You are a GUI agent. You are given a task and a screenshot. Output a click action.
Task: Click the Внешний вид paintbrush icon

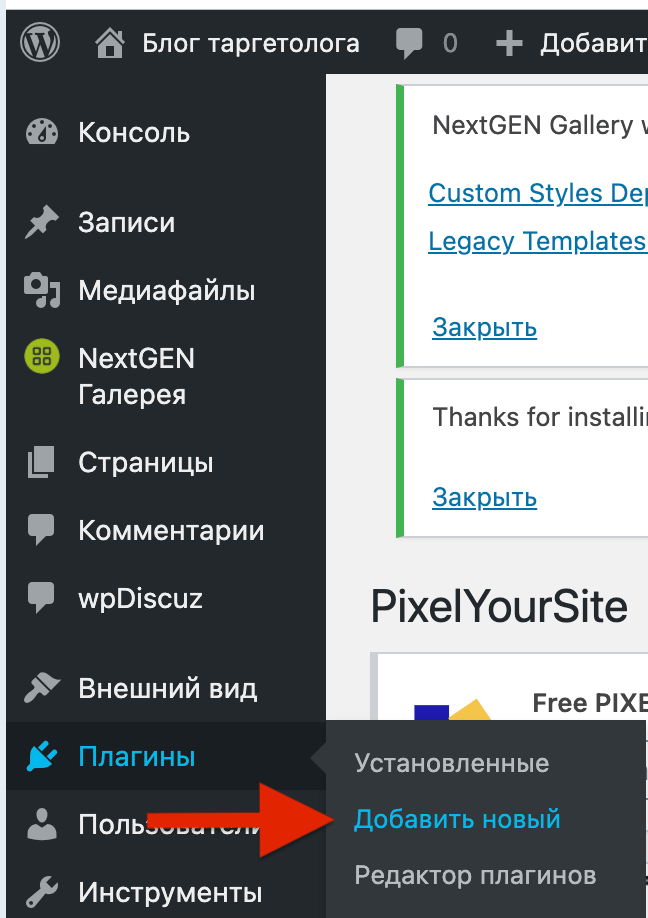(41, 689)
